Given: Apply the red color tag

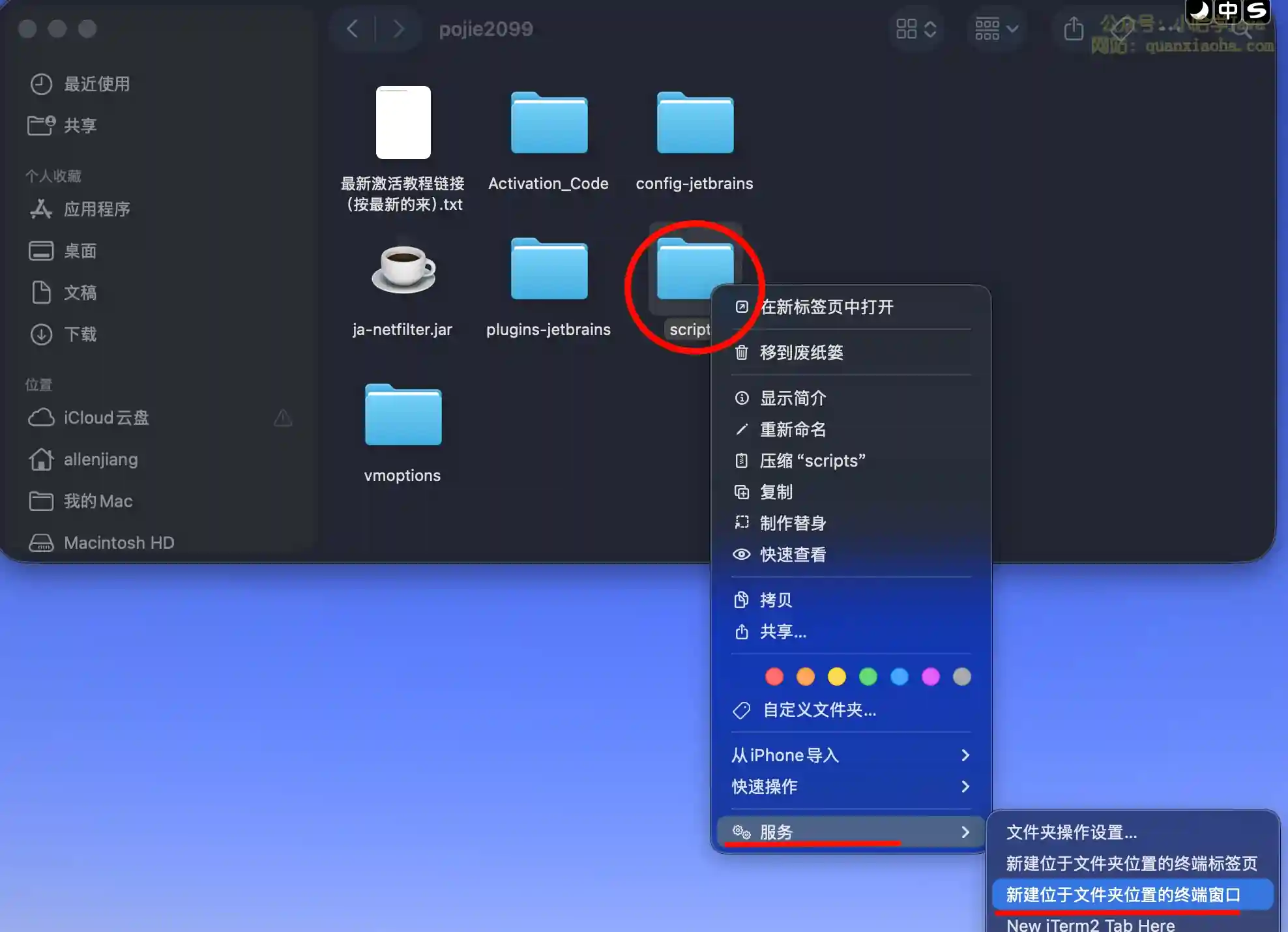Looking at the screenshot, I should [x=774, y=677].
